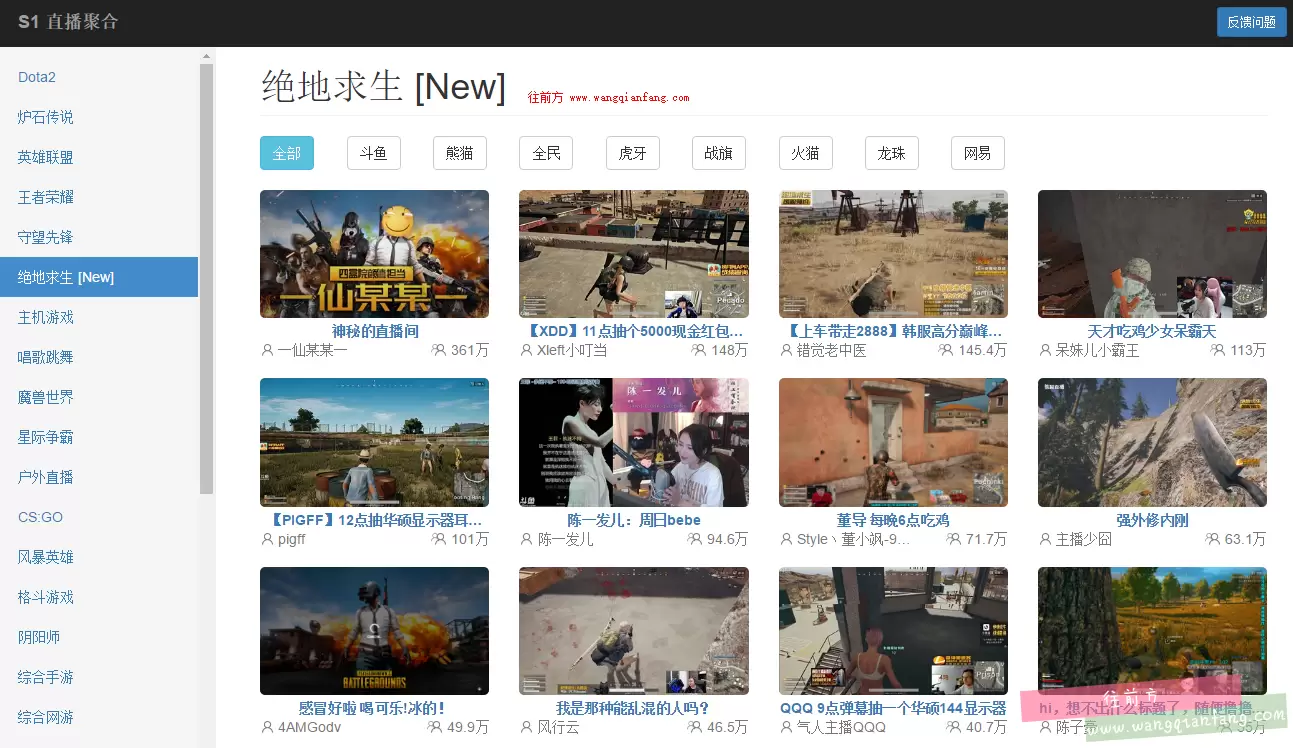Click streamer user icon beside 主播少囧
Viewport: 1293px width, 748px height.
click(x=1045, y=539)
